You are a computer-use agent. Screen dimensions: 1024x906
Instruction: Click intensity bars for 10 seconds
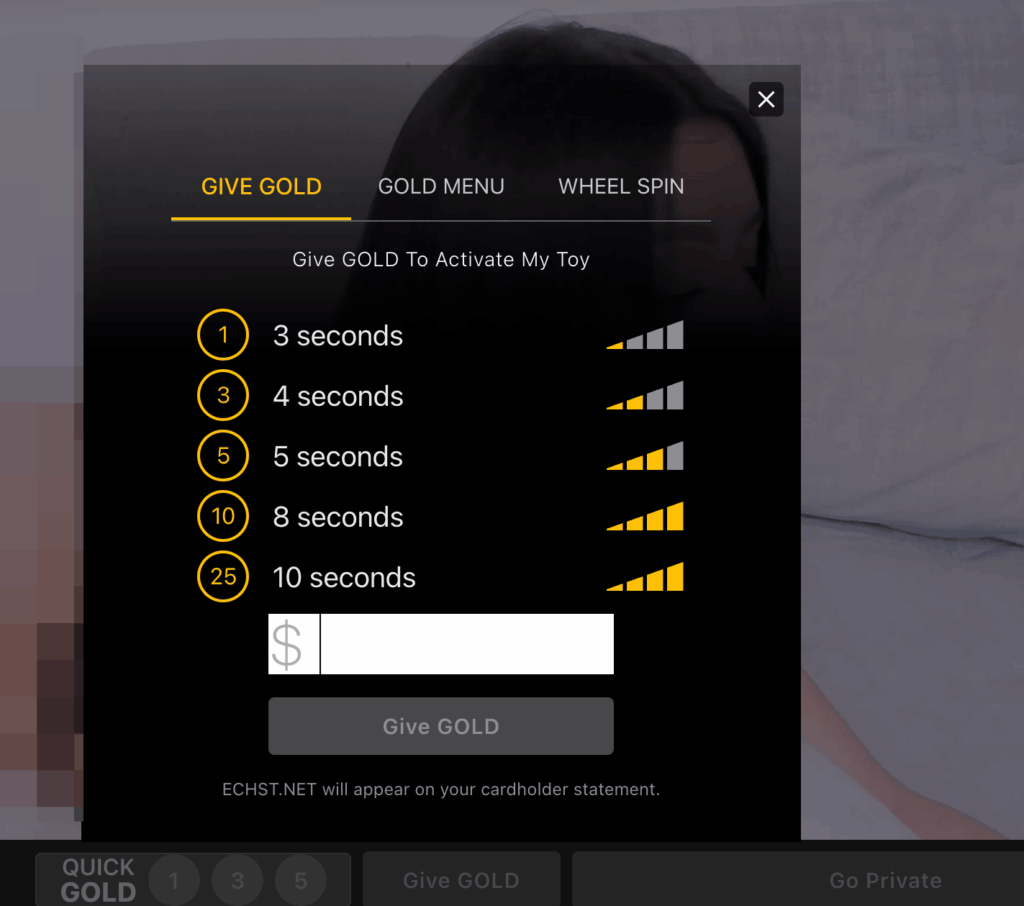point(645,577)
